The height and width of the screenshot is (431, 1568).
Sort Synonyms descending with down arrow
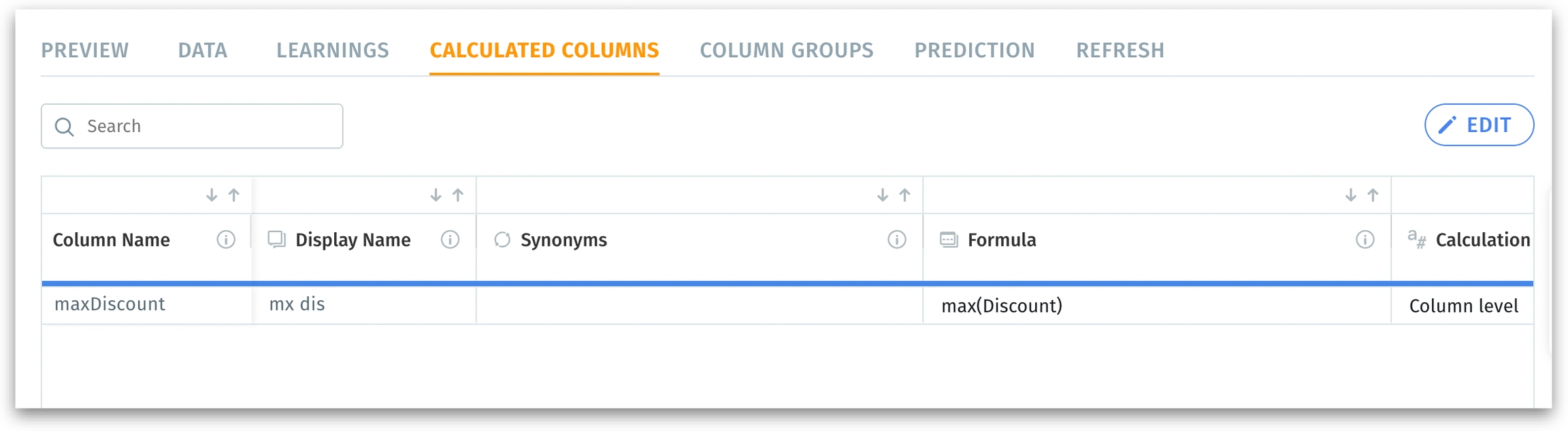882,195
